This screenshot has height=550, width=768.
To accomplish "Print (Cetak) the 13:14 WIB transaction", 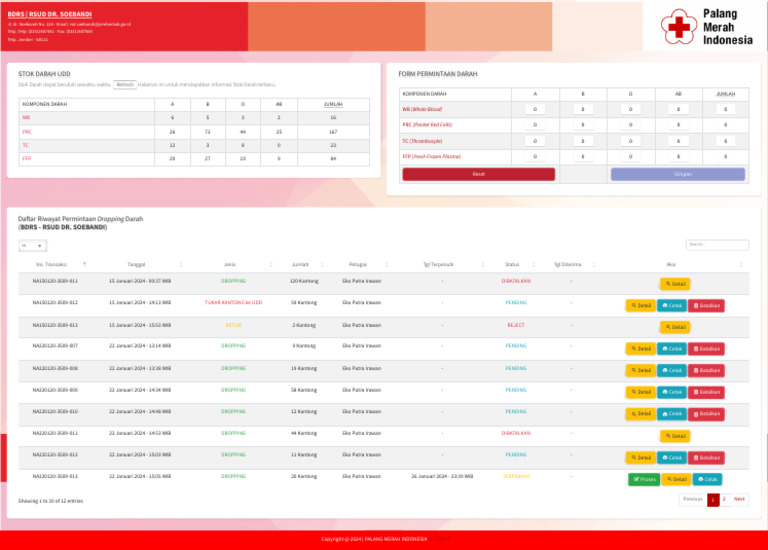I will (x=672, y=349).
